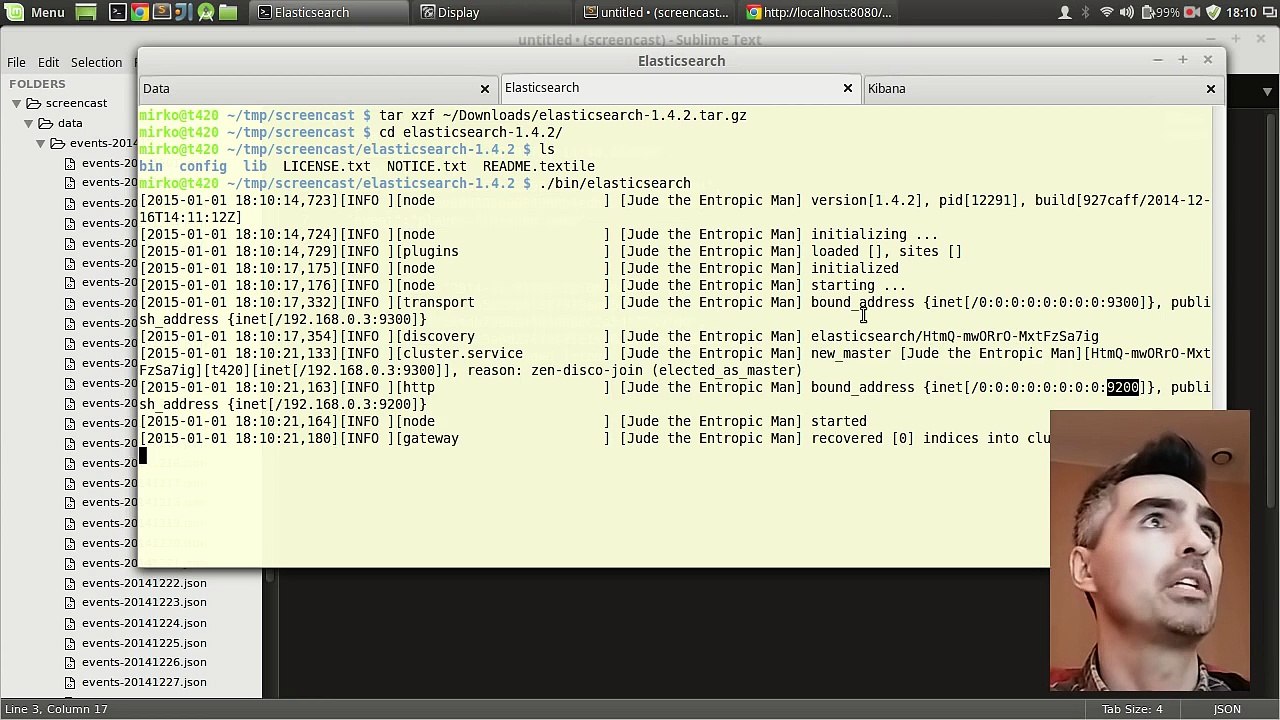Collapse the screencast folder in sidebar
Viewport: 1280px width, 720px height.
[17, 103]
